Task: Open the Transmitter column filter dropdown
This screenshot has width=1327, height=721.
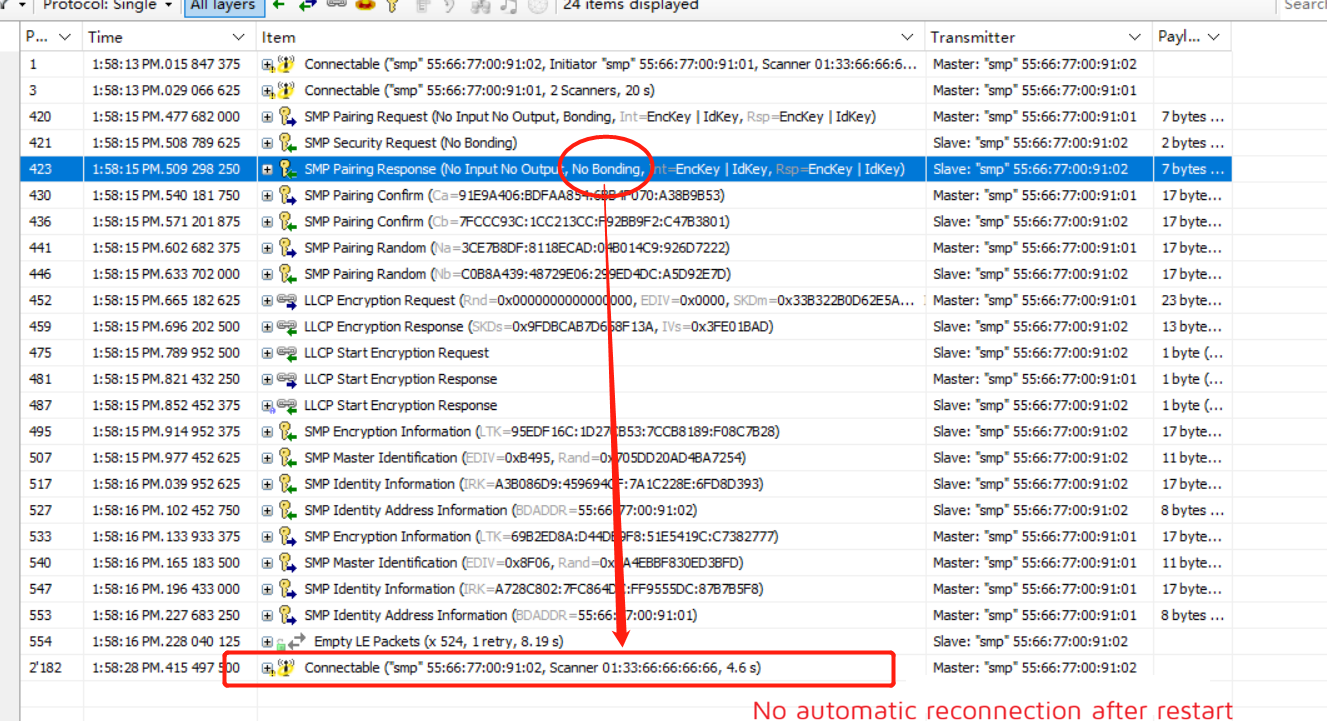Action: point(1135,37)
